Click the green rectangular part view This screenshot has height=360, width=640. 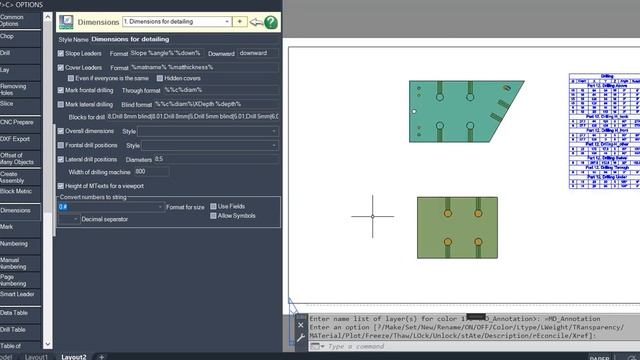(x=457, y=227)
